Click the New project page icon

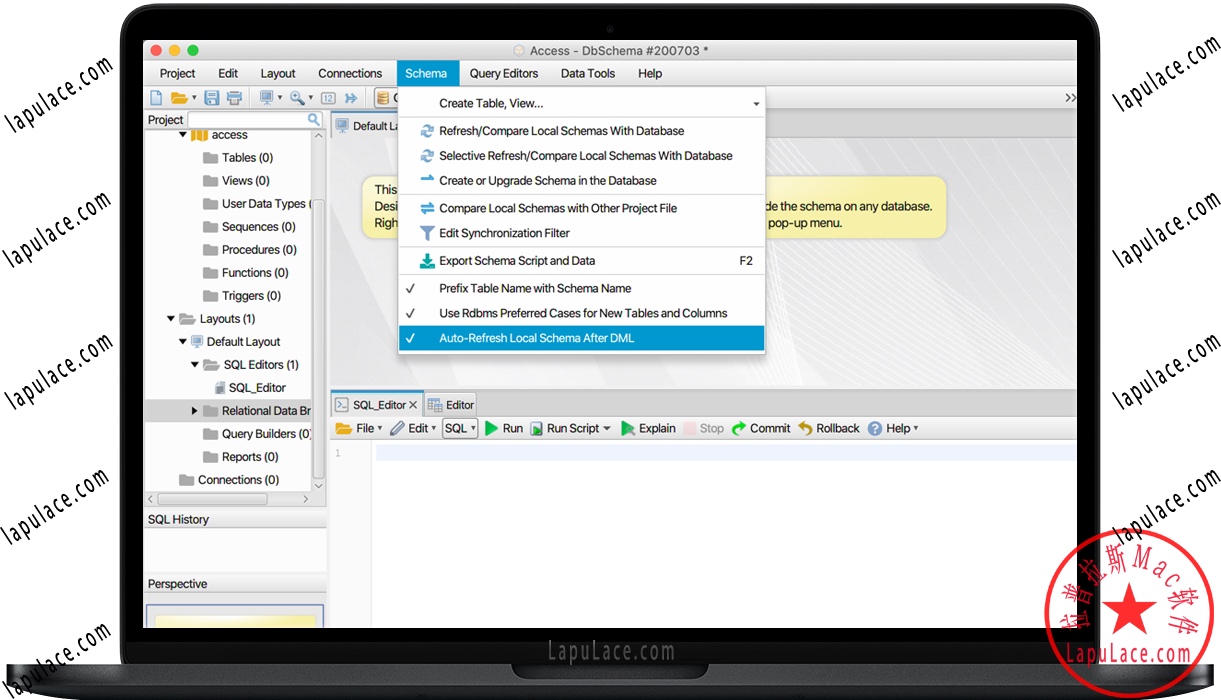[x=156, y=98]
